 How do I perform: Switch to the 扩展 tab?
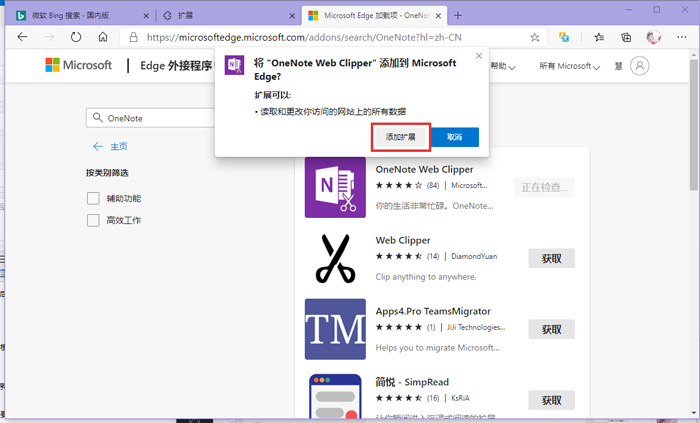click(228, 16)
